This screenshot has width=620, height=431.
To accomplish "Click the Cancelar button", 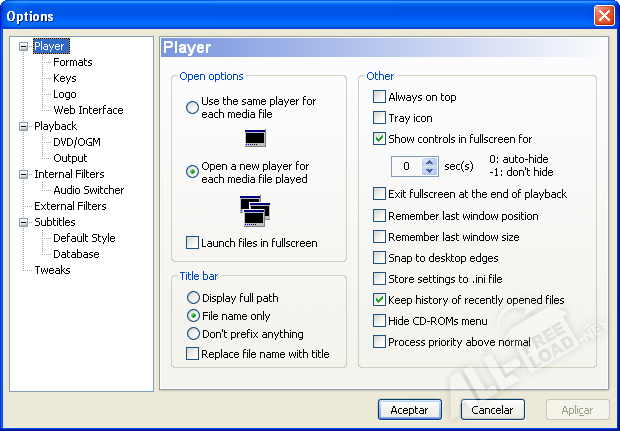I will 492,410.
